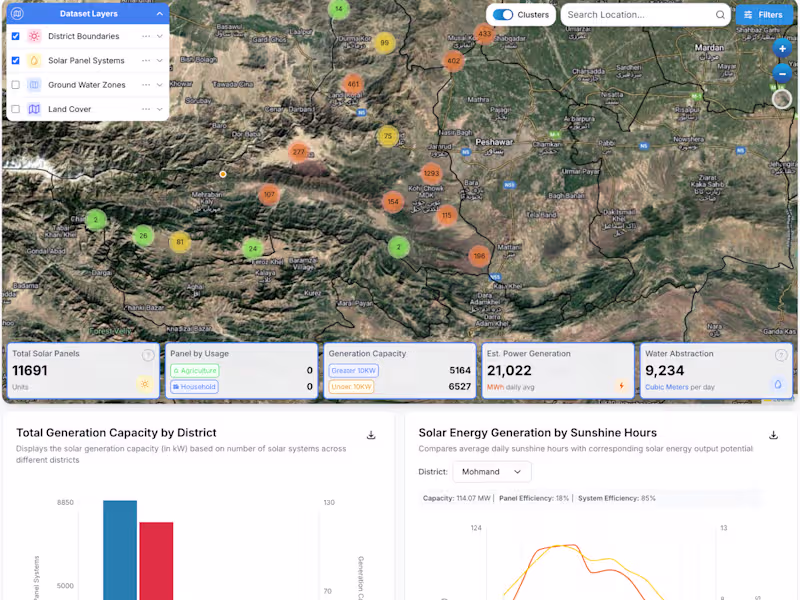Click the yellow 99 cluster marker

(385, 43)
